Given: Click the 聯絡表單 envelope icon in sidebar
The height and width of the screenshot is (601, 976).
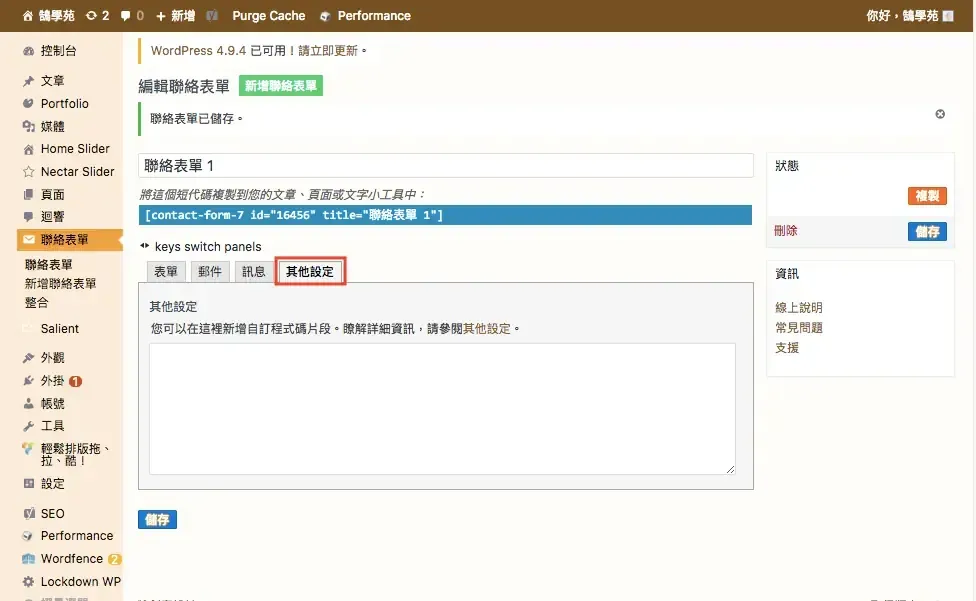Looking at the screenshot, I should click(x=29, y=240).
